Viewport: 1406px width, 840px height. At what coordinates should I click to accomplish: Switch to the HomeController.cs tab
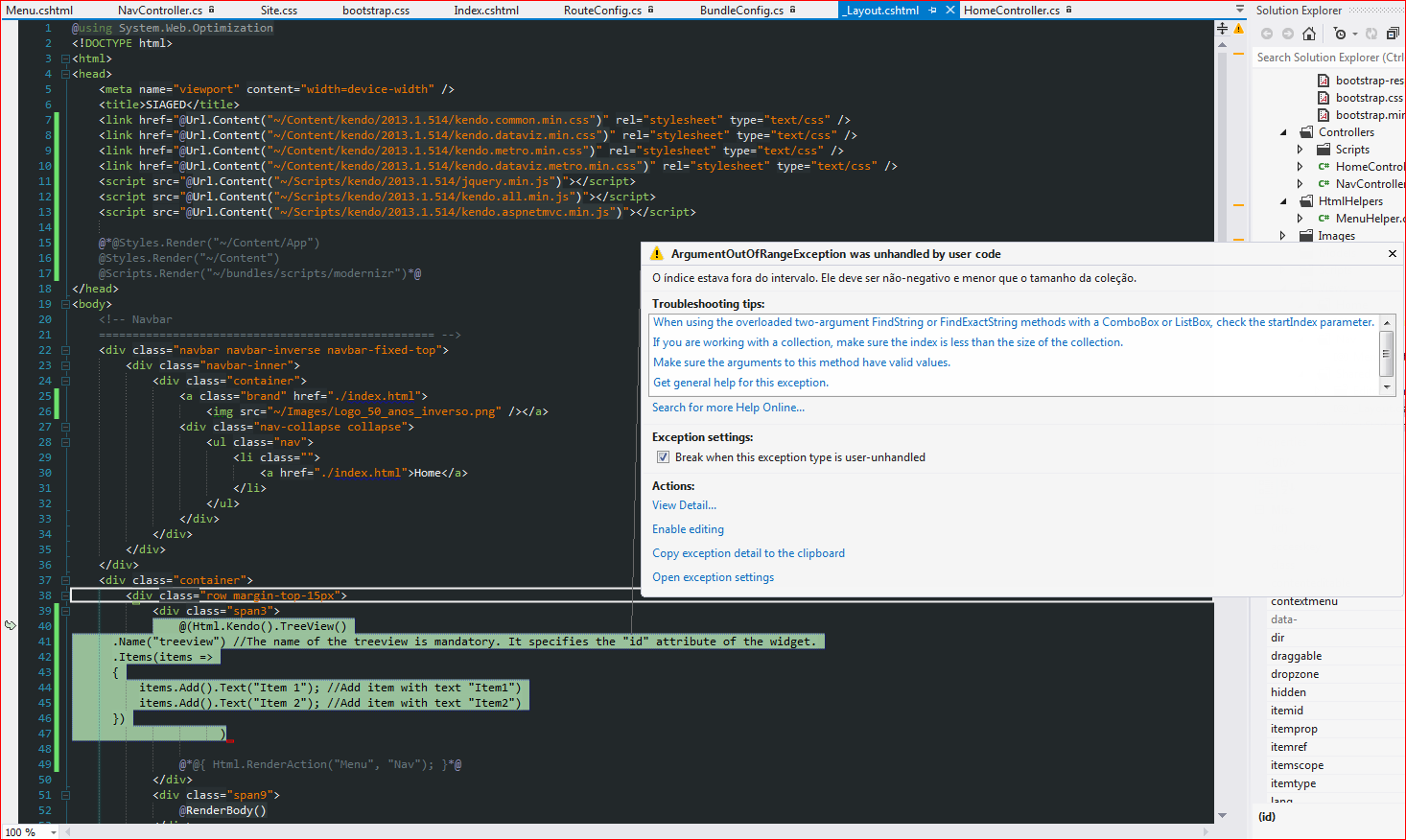[1011, 11]
